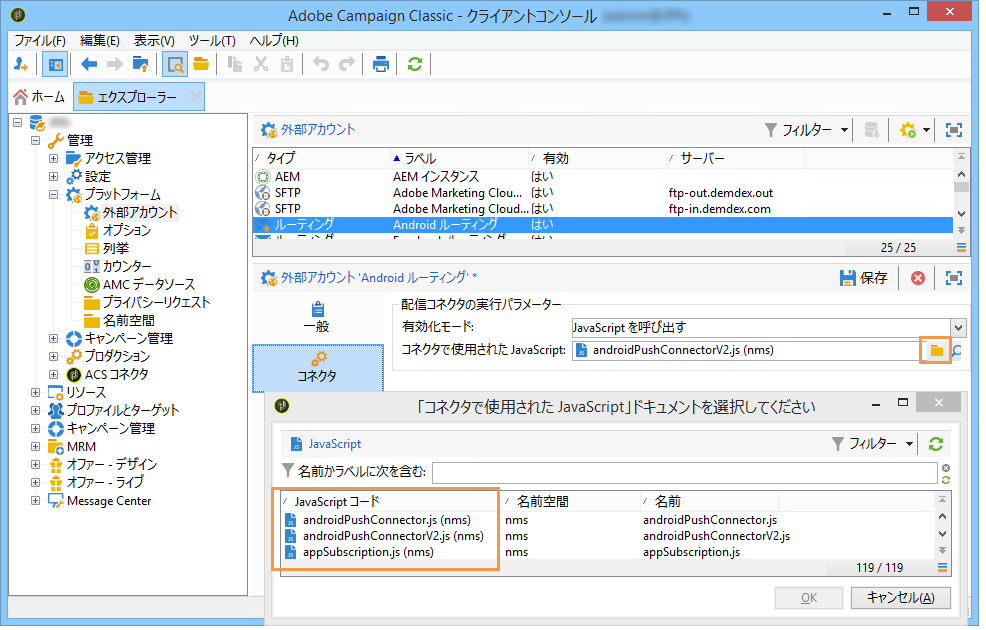Switch to the ホーム tab

coord(40,97)
